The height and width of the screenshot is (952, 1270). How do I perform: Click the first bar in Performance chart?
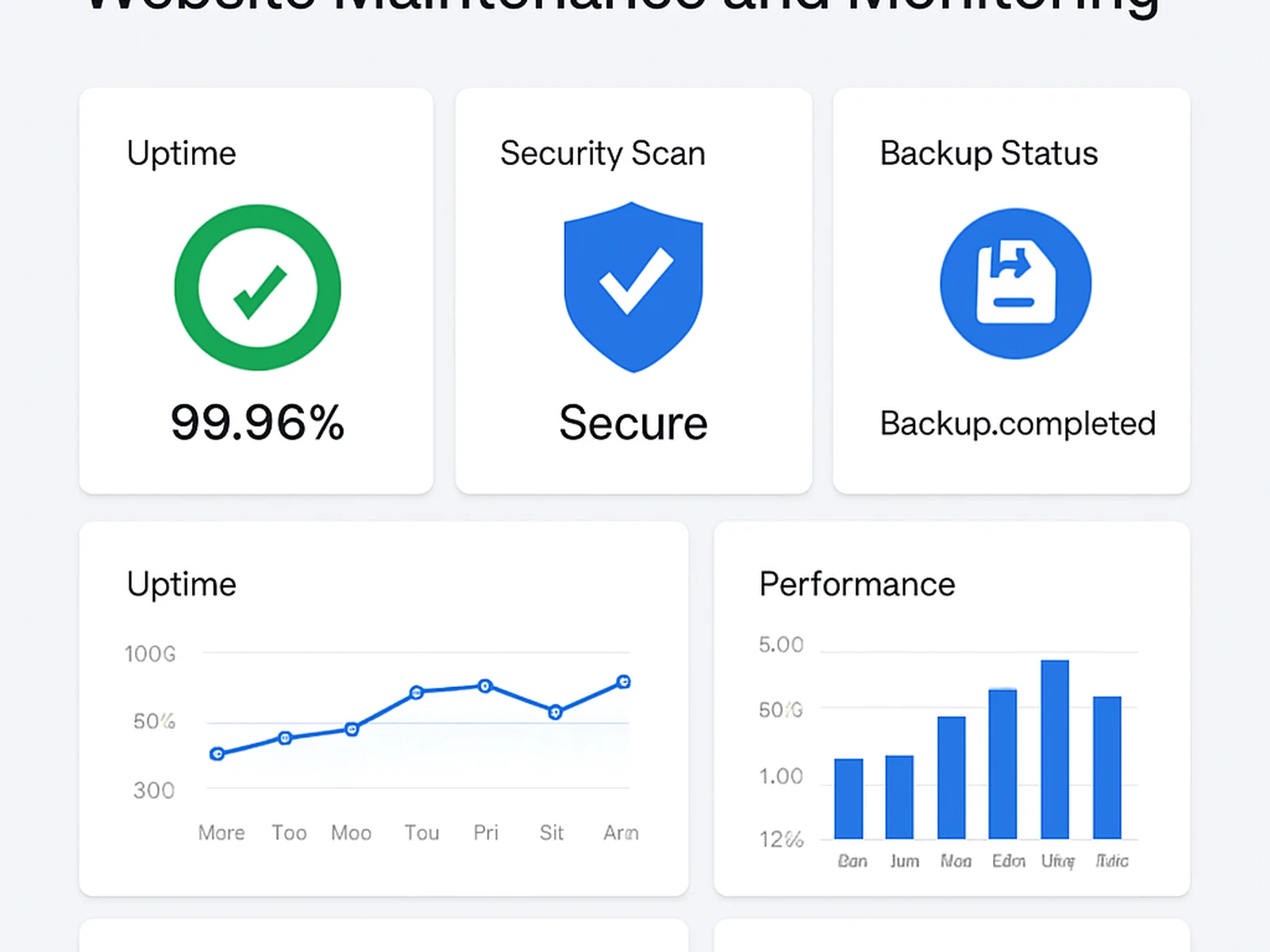[x=849, y=798]
